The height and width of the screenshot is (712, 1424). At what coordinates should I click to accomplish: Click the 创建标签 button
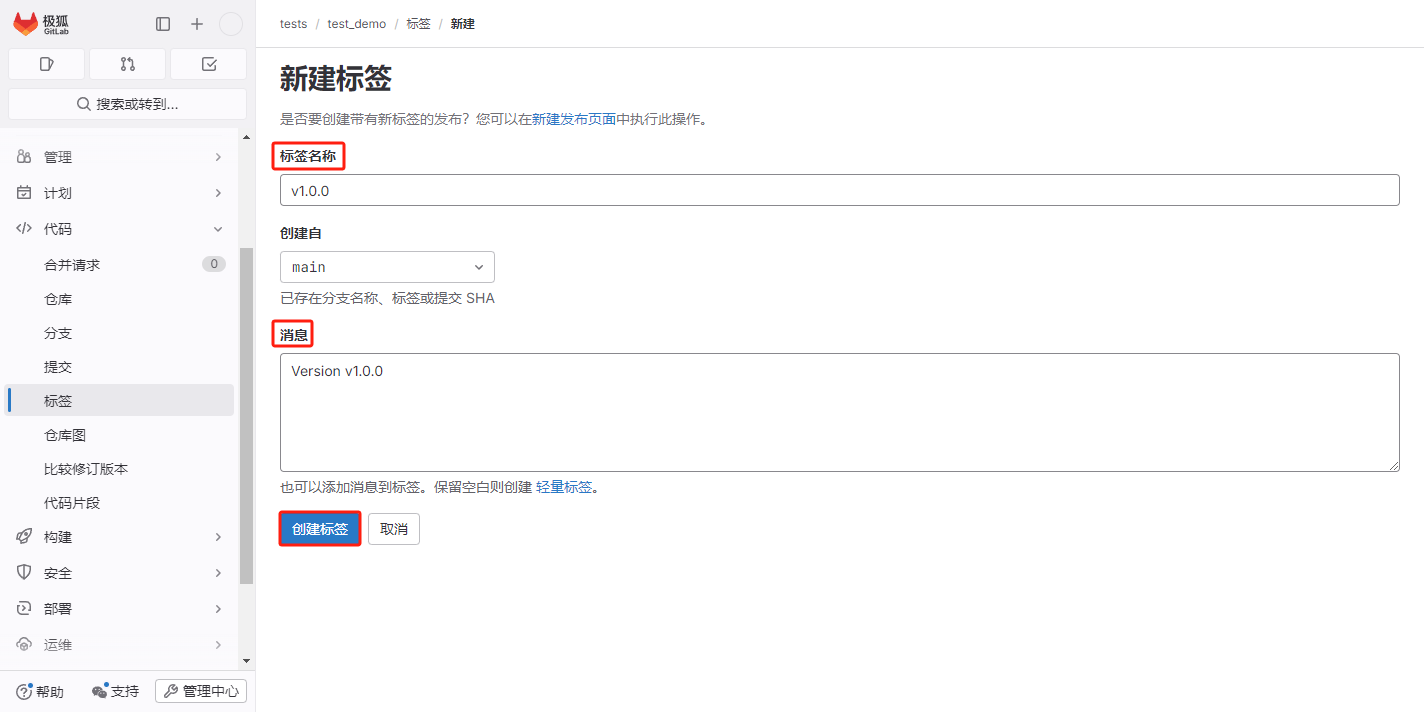pos(319,529)
